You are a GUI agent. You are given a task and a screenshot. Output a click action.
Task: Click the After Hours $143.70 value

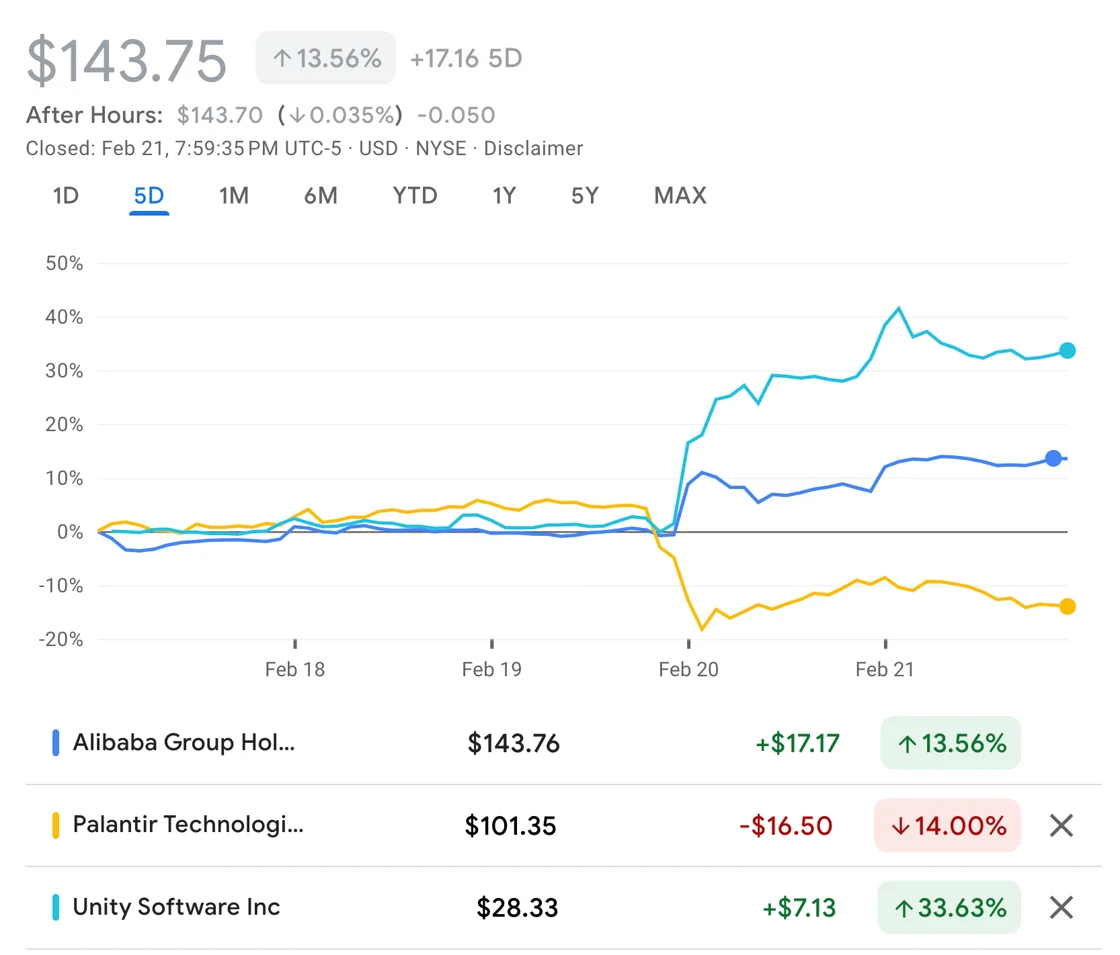pyautogui.click(x=220, y=114)
